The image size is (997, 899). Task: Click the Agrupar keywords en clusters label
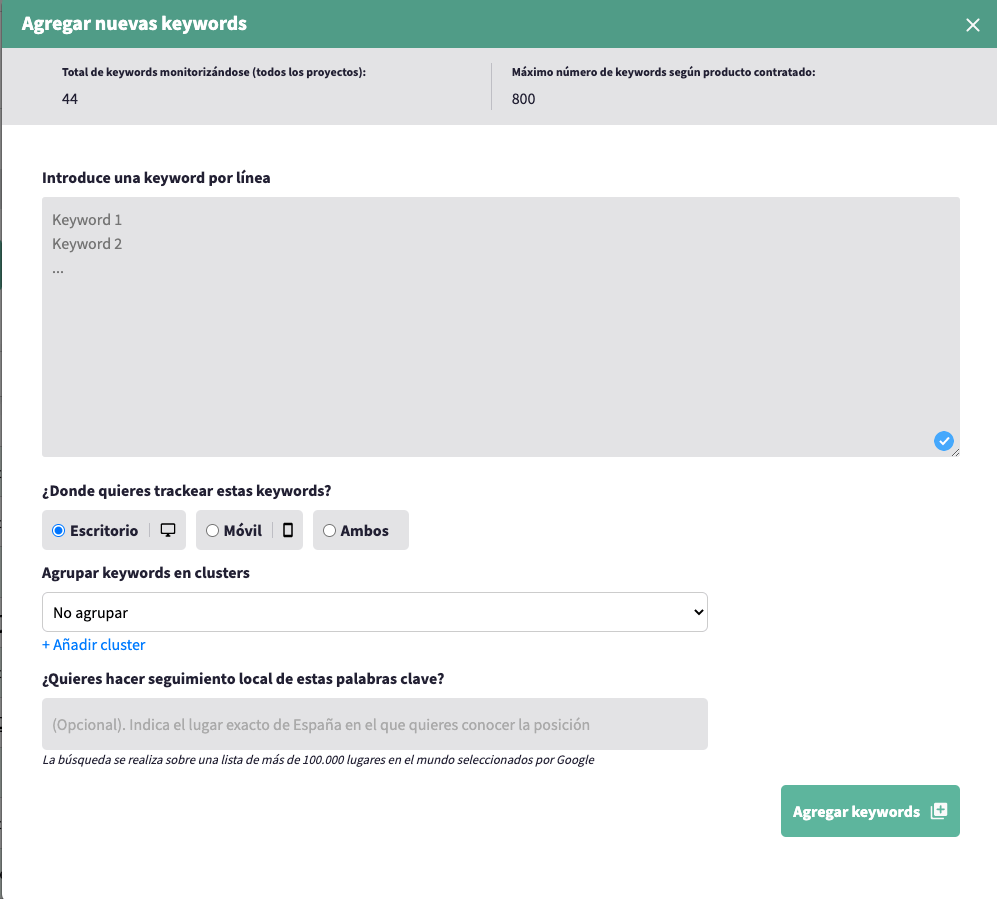146,573
